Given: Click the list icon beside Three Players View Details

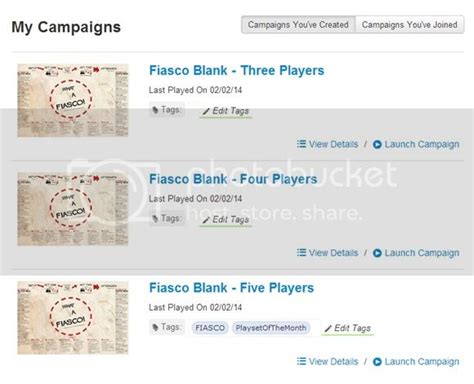Looking at the screenshot, I should [301, 144].
